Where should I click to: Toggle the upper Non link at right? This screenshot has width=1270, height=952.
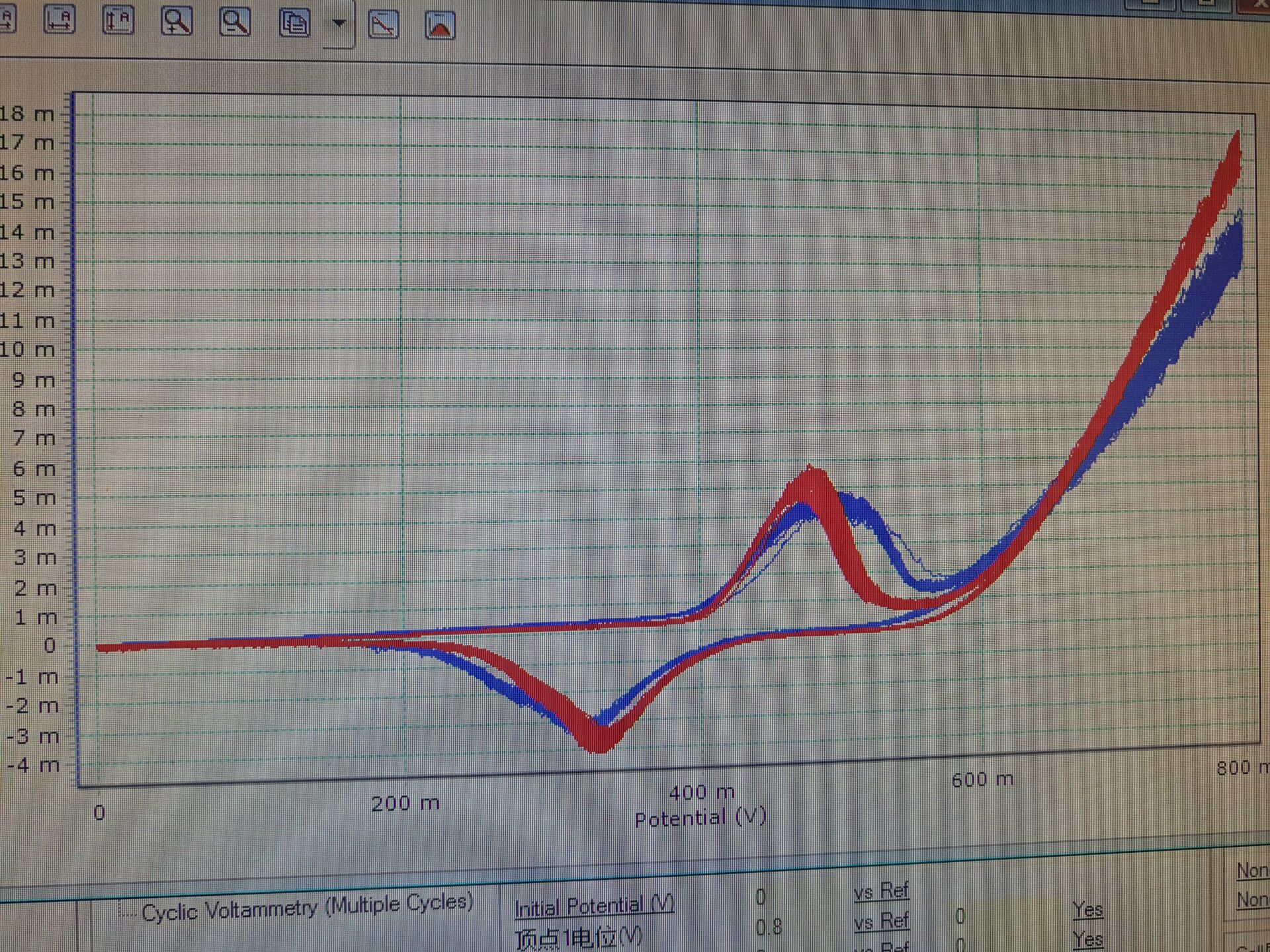tap(1252, 871)
